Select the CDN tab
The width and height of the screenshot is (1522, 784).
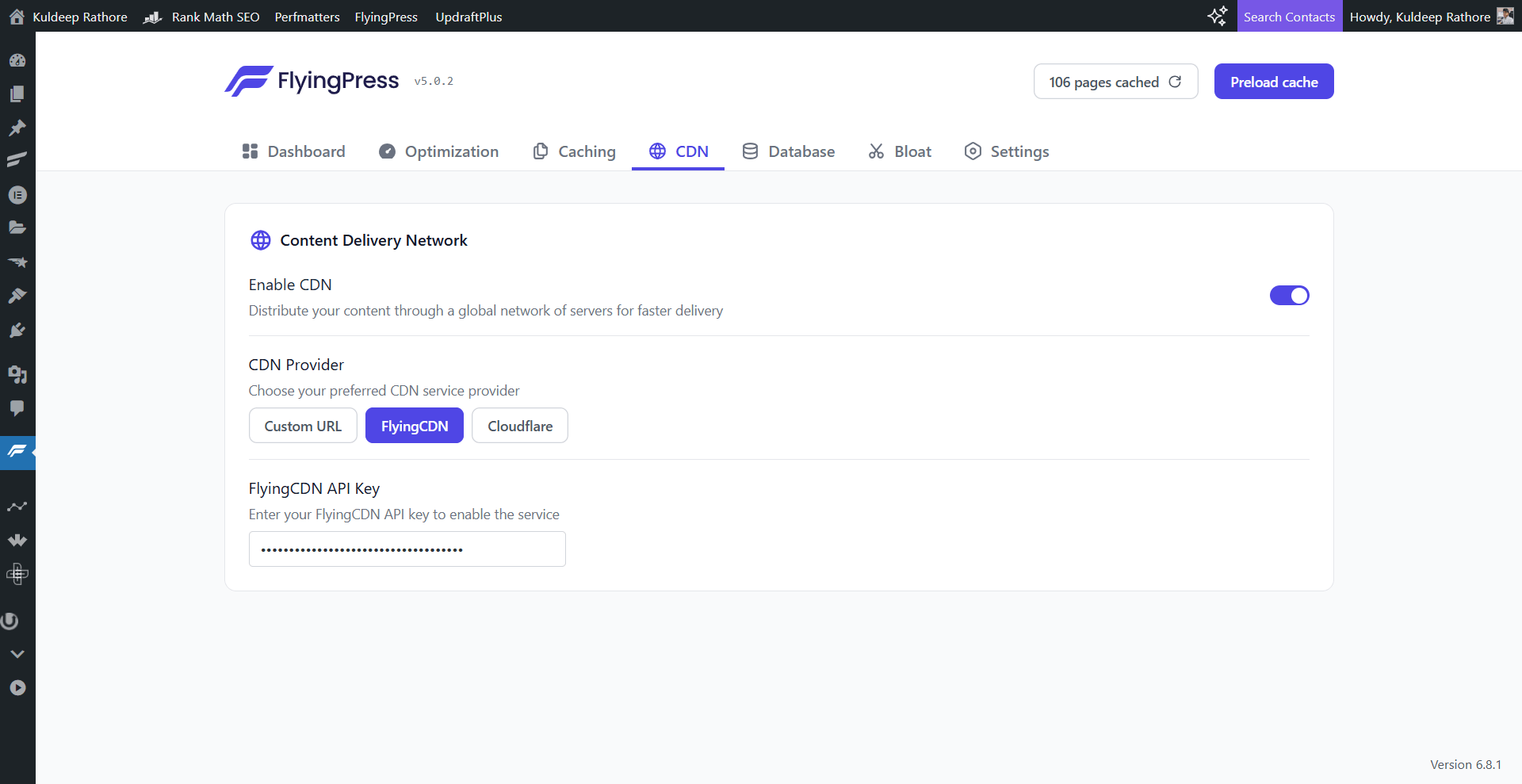(678, 151)
